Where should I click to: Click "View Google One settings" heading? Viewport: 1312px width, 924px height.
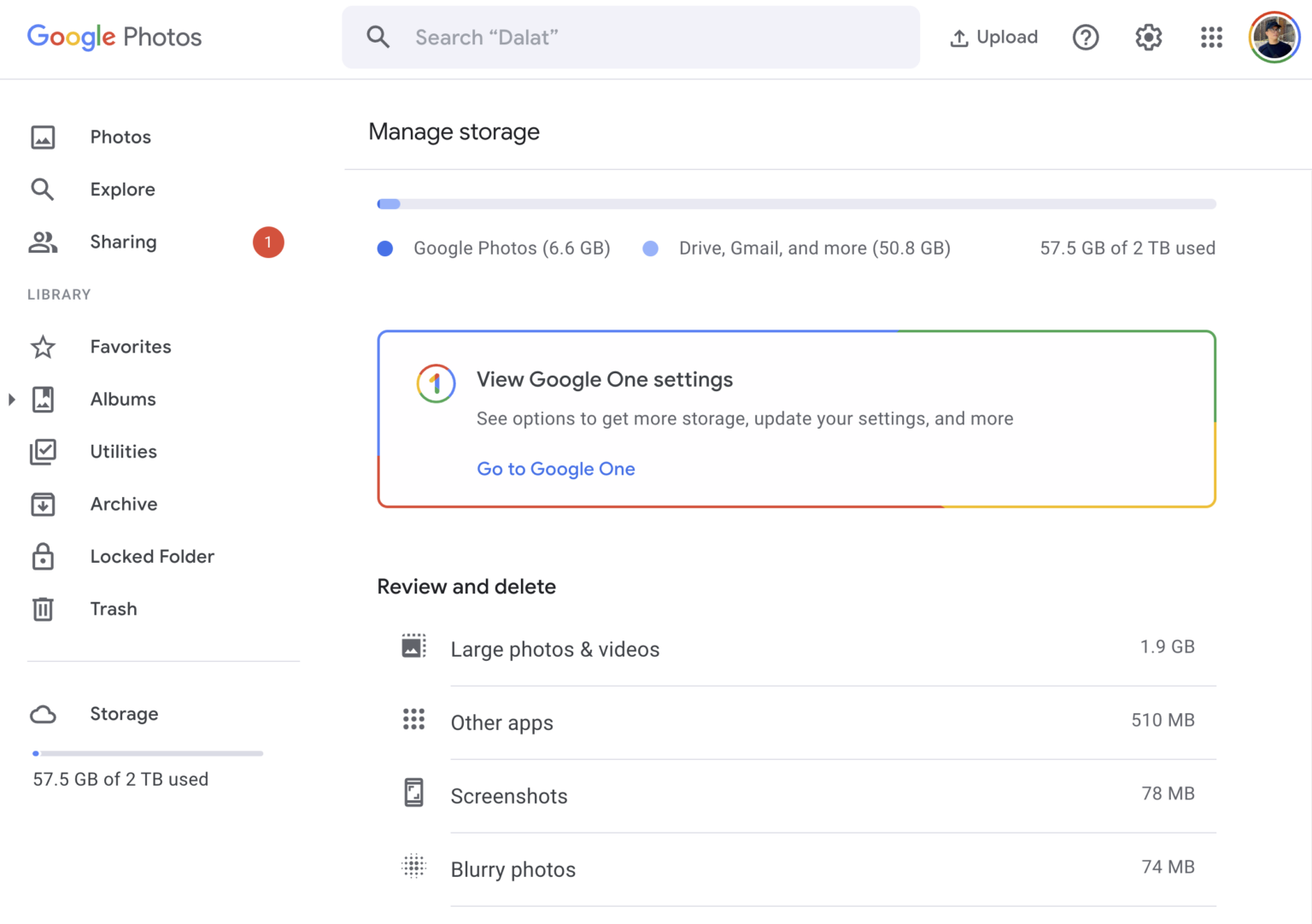click(605, 379)
